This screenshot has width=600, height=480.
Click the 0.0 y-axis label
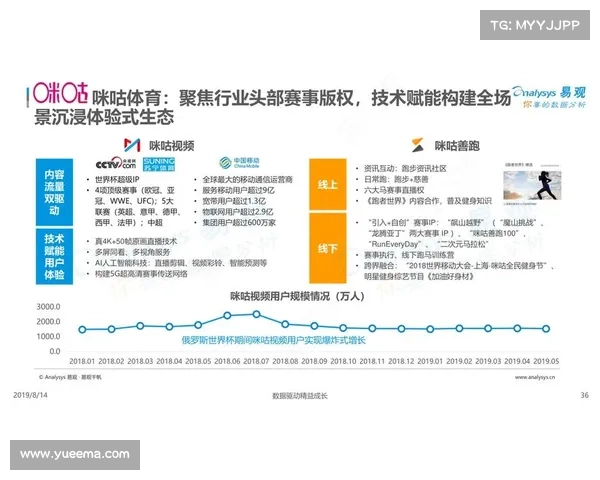pos(55,351)
